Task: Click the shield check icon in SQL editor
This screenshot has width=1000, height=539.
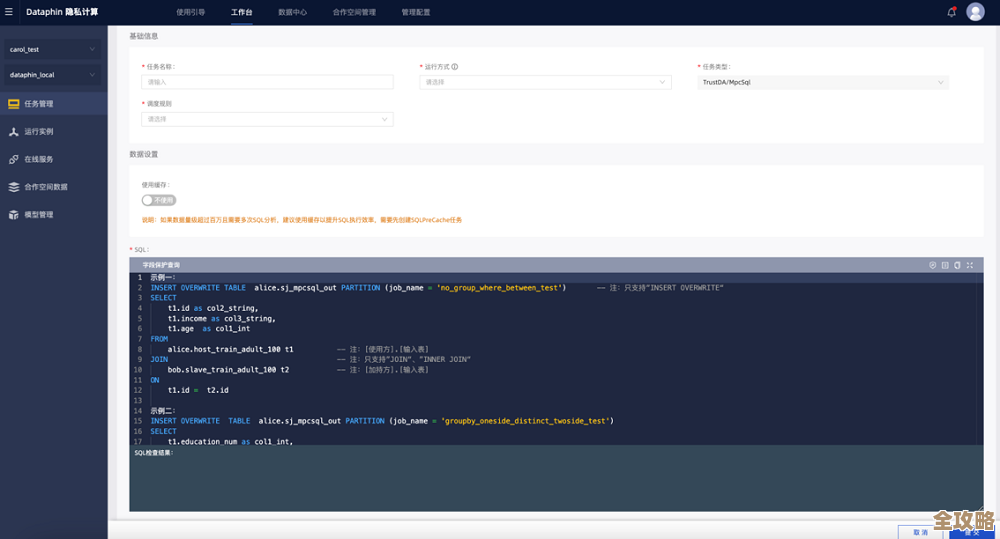Action: coord(933,265)
